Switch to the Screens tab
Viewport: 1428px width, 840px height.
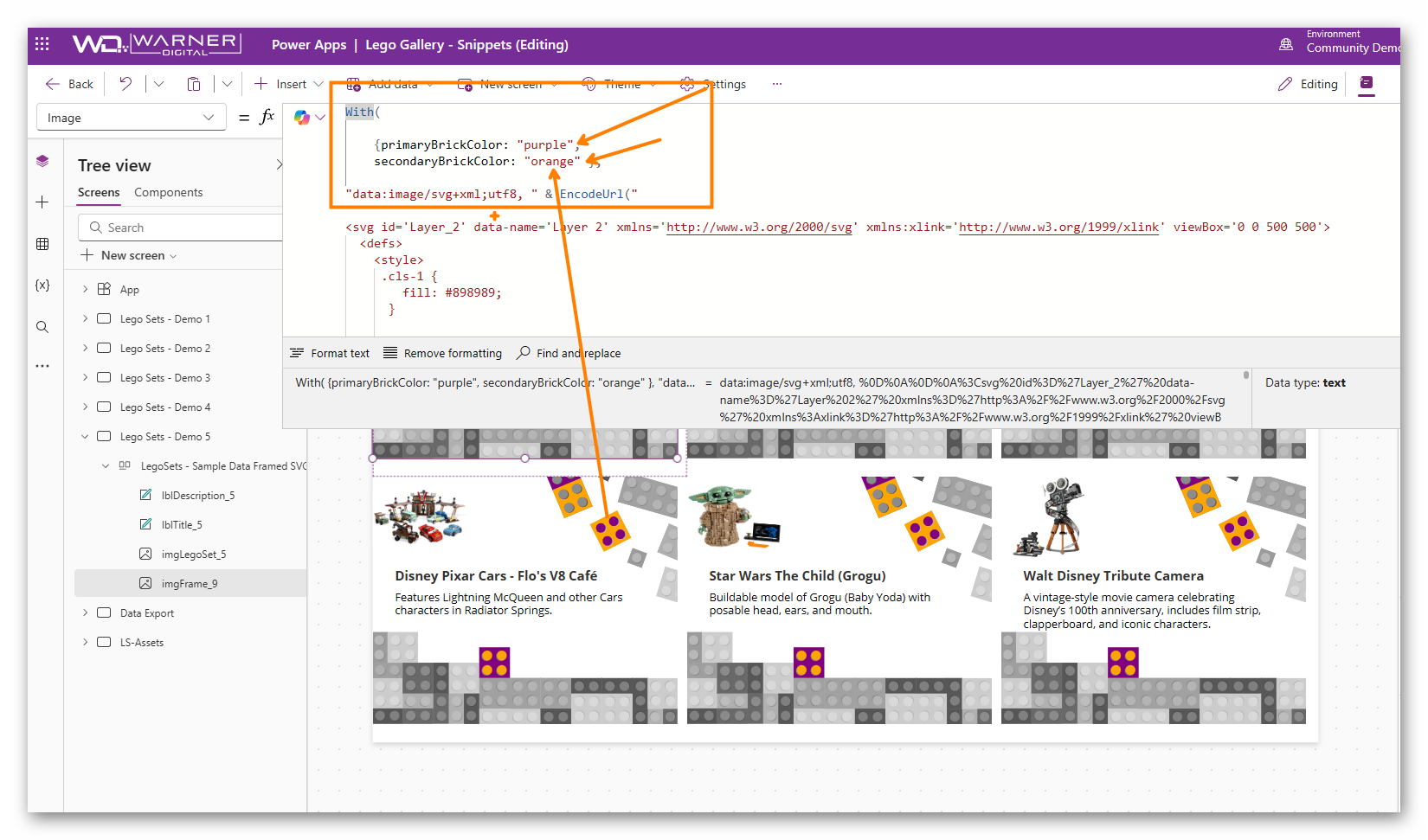click(x=99, y=192)
